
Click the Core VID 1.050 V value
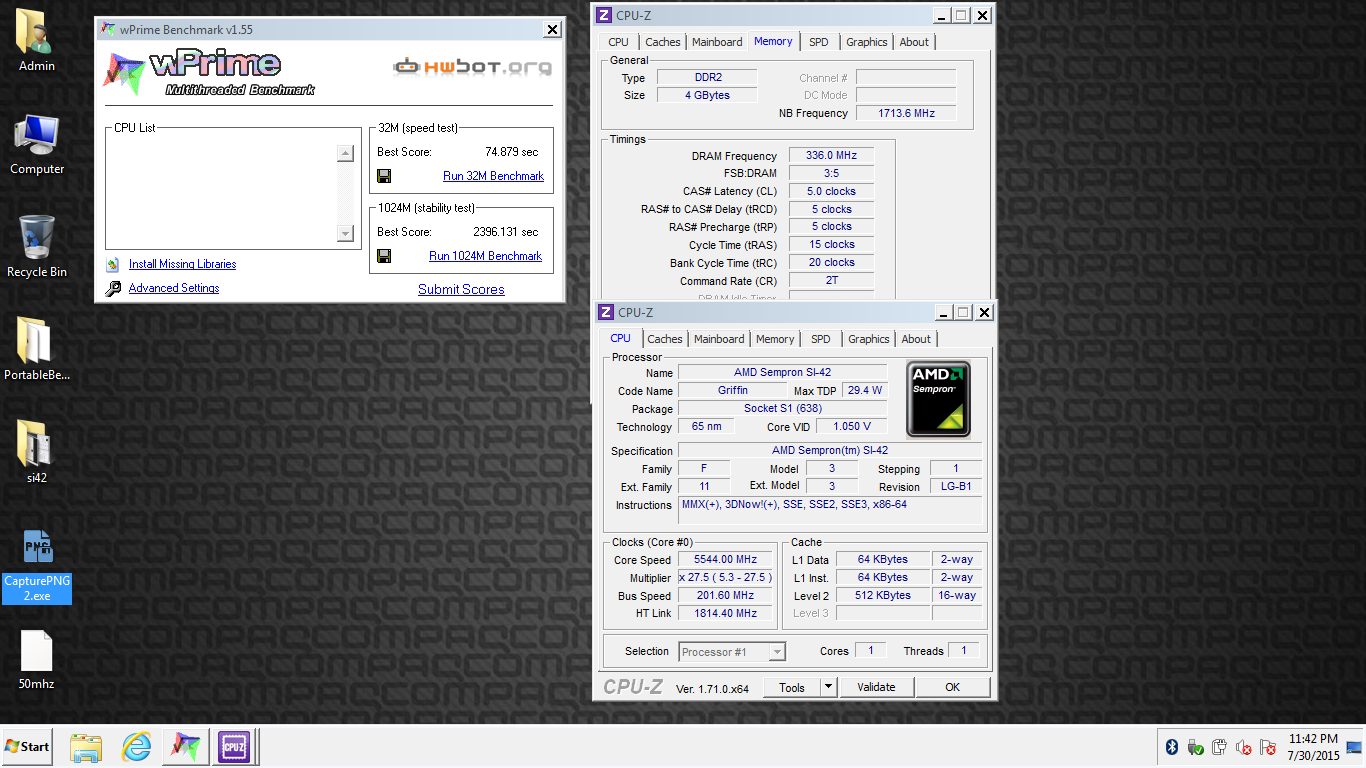click(851, 427)
